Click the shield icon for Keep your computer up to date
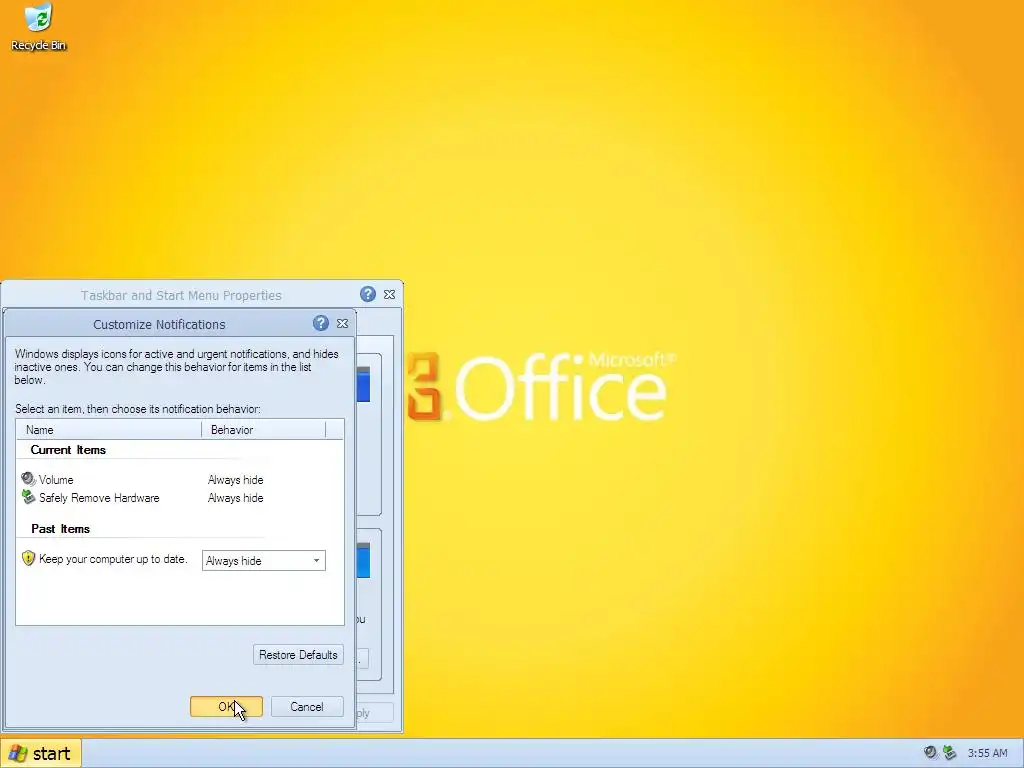Viewport: 1024px width, 768px height. [28, 558]
